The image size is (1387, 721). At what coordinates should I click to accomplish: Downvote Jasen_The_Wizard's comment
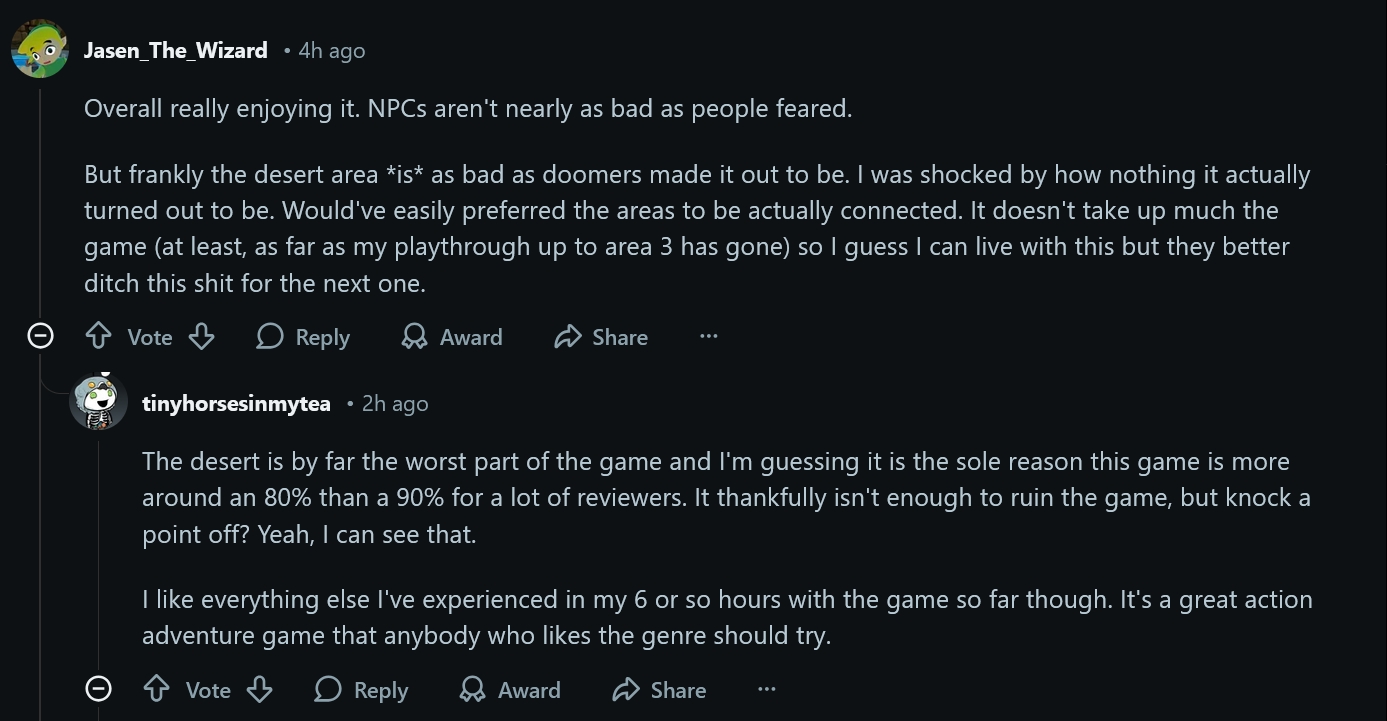pos(202,337)
